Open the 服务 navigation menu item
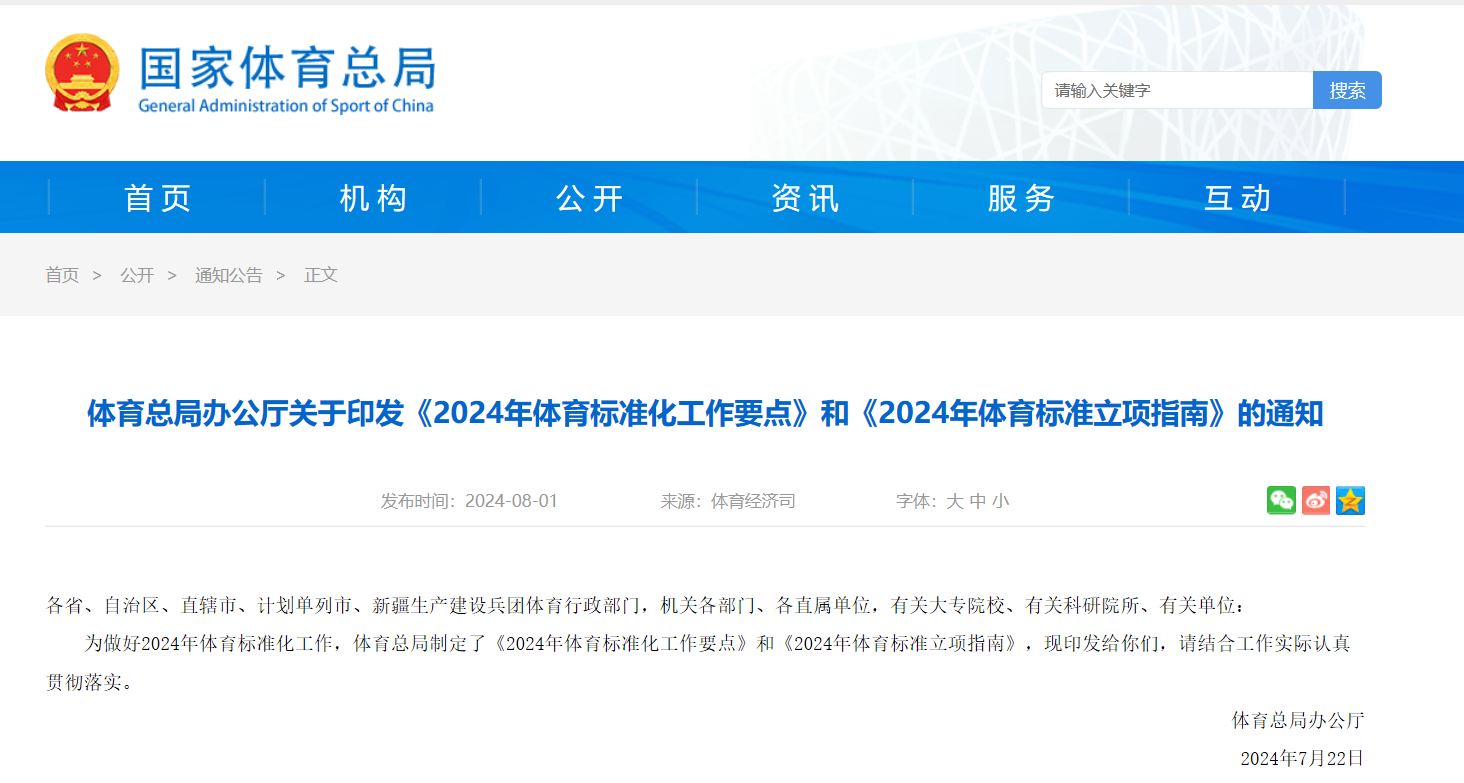This screenshot has height=783, width=1464. point(1021,198)
